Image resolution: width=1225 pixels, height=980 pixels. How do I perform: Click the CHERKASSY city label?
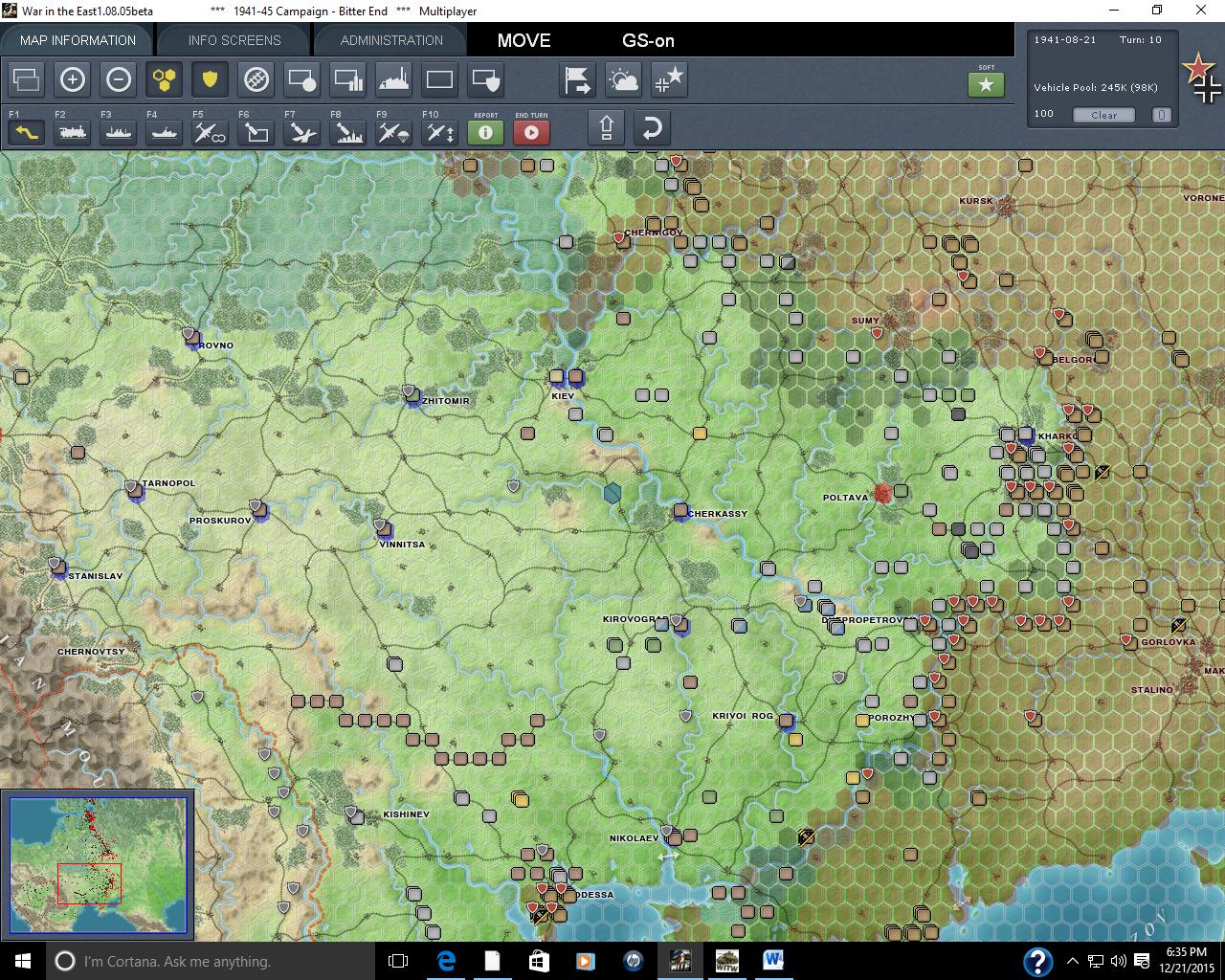click(x=717, y=514)
